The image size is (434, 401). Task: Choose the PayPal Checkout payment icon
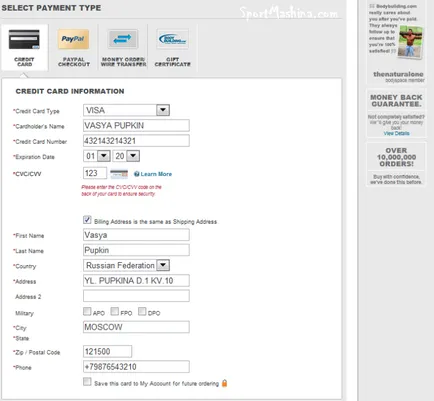click(73, 39)
